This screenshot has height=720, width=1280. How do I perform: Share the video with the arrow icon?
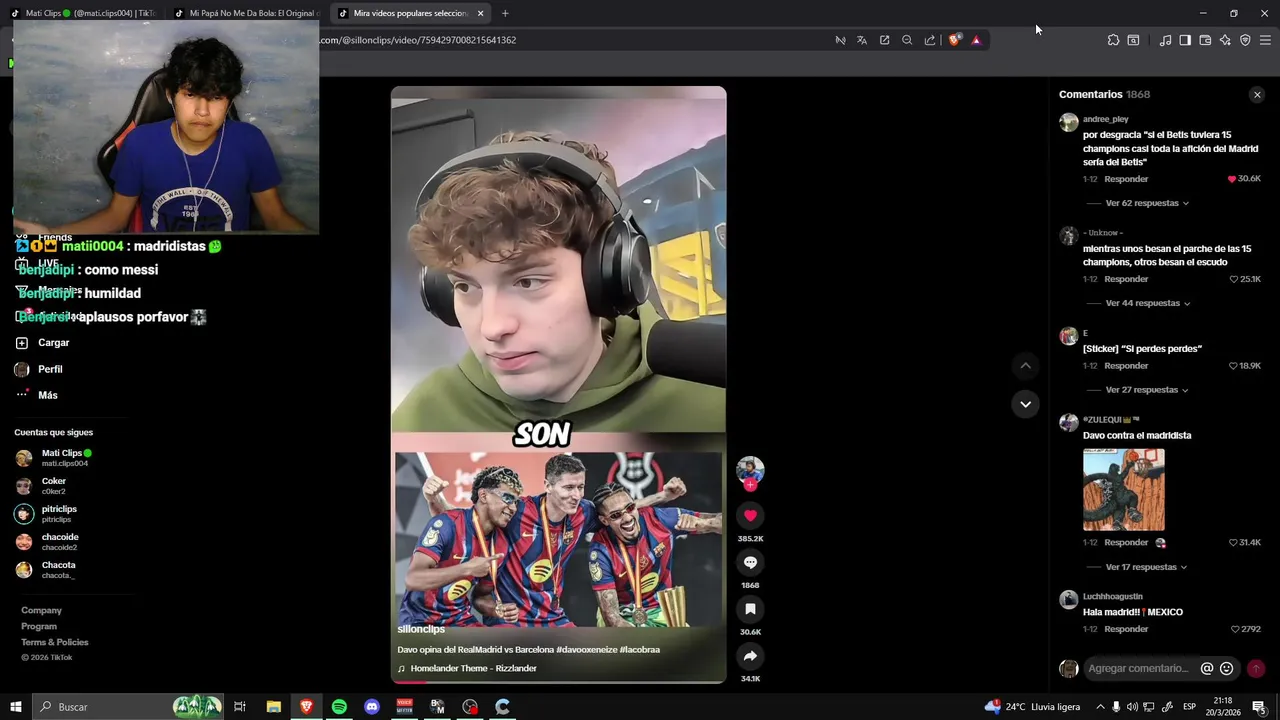(x=750, y=656)
